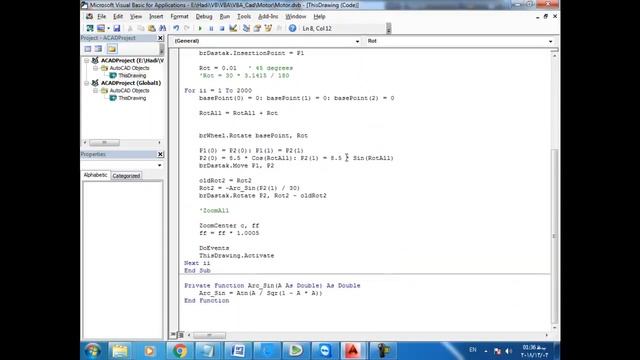The width and height of the screenshot is (640, 360).
Task: Click View Code icon in Project panel
Action: click(88, 49)
